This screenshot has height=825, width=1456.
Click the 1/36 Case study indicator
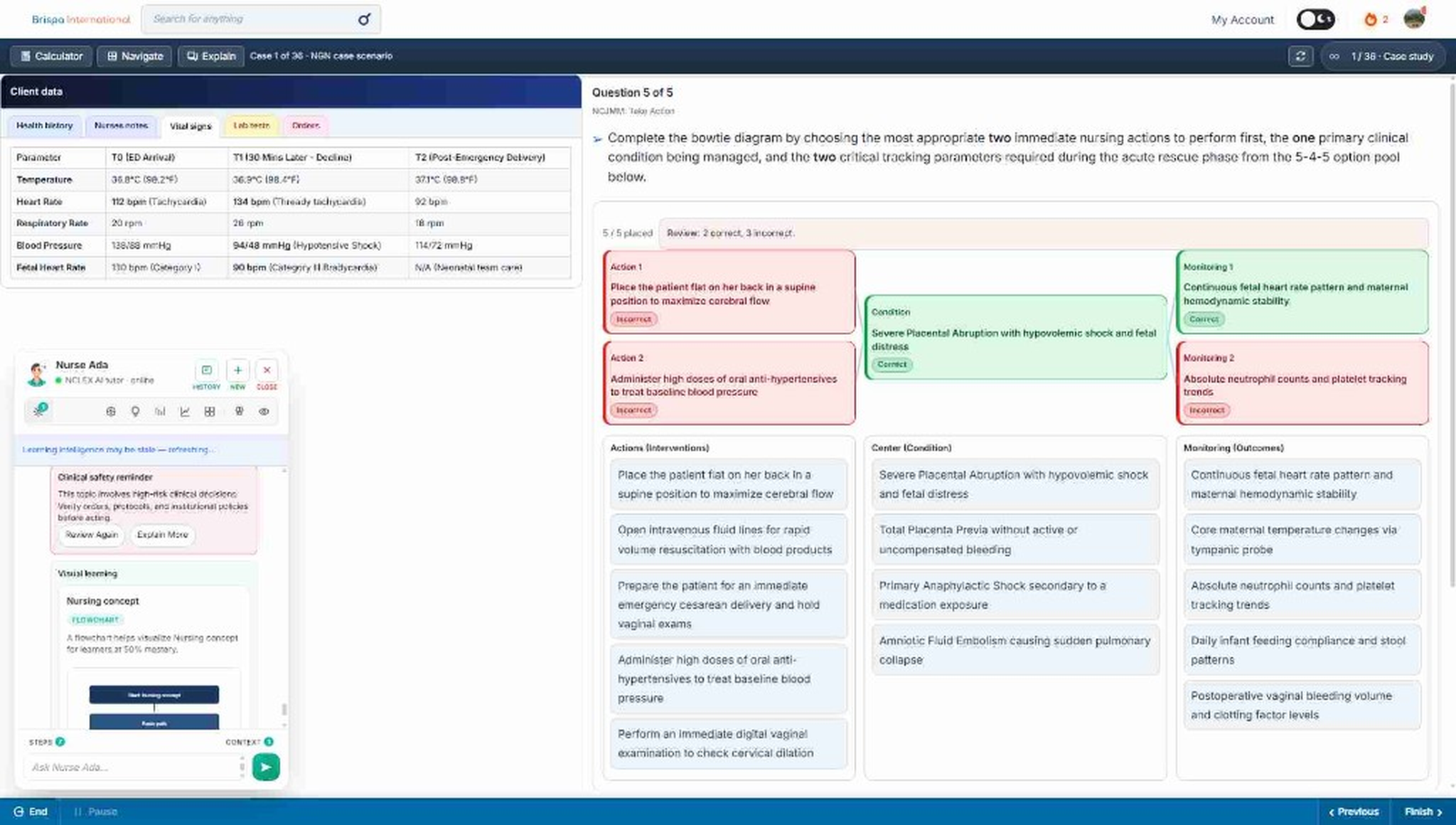[x=1382, y=56]
